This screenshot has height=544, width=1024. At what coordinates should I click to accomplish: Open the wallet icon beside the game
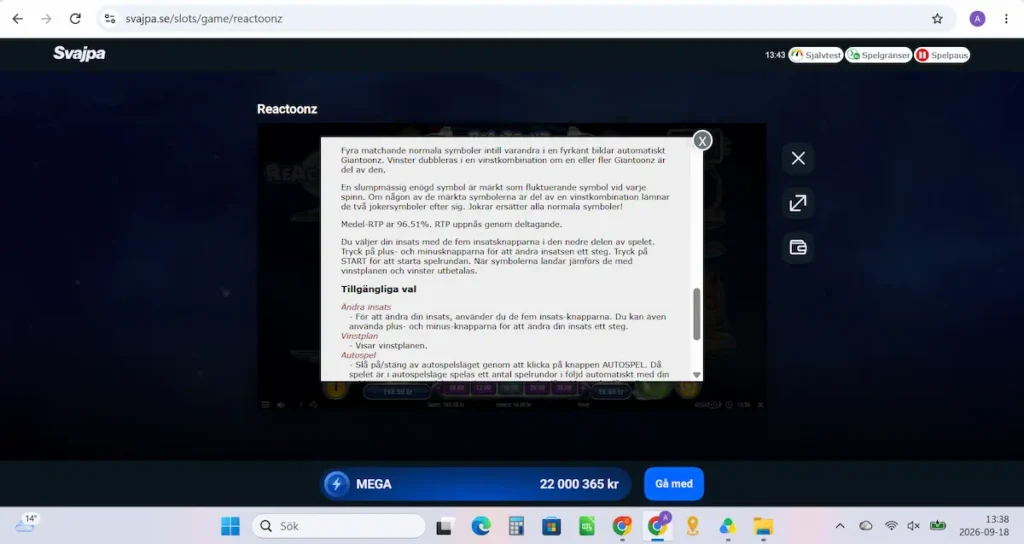point(798,248)
